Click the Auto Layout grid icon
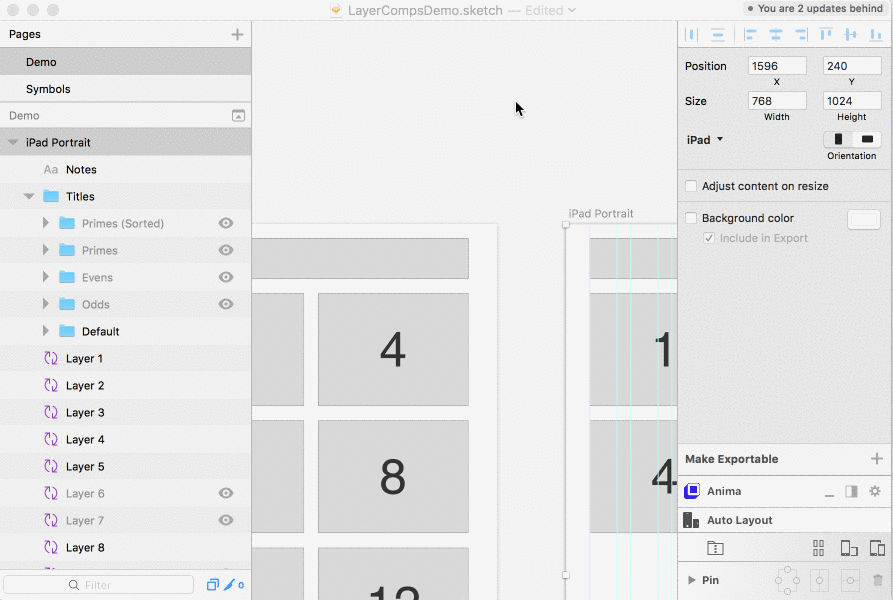Viewport: 893px width, 600px height. (818, 548)
